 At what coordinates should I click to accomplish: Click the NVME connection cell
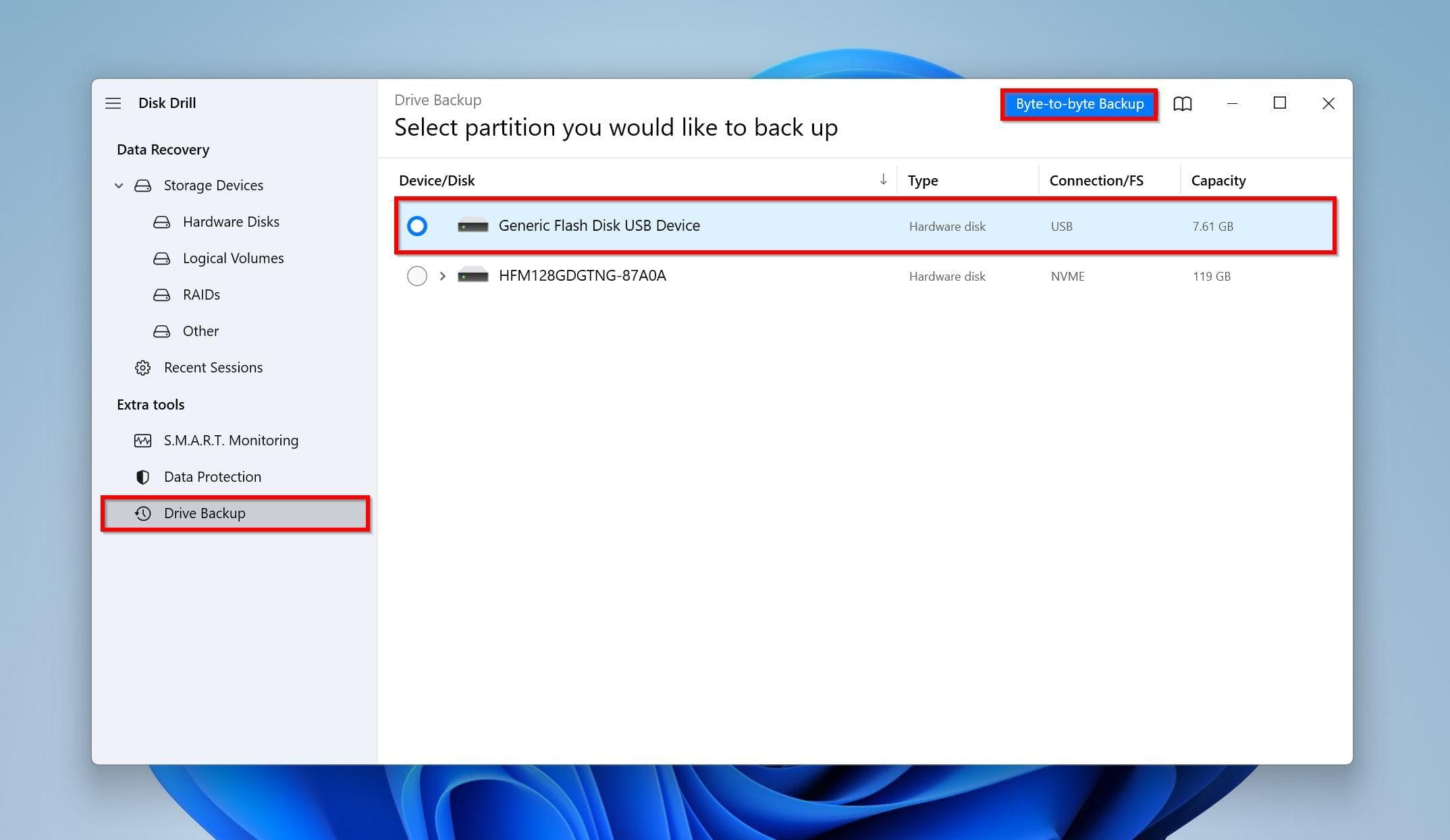(1067, 277)
